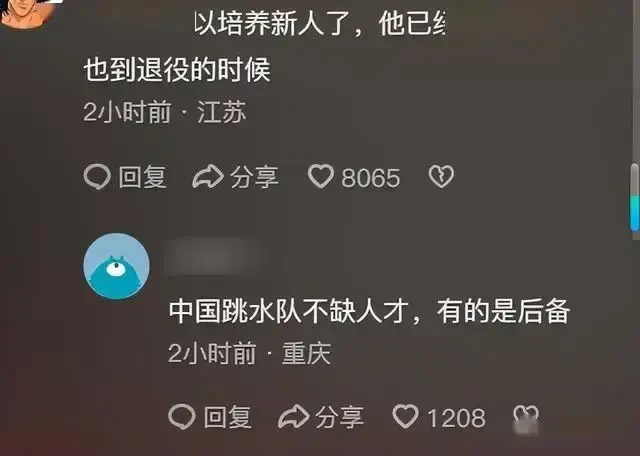The height and width of the screenshot is (456, 640).
Task: Open the blurred username of the 重庆 commenter
Action: (211, 256)
